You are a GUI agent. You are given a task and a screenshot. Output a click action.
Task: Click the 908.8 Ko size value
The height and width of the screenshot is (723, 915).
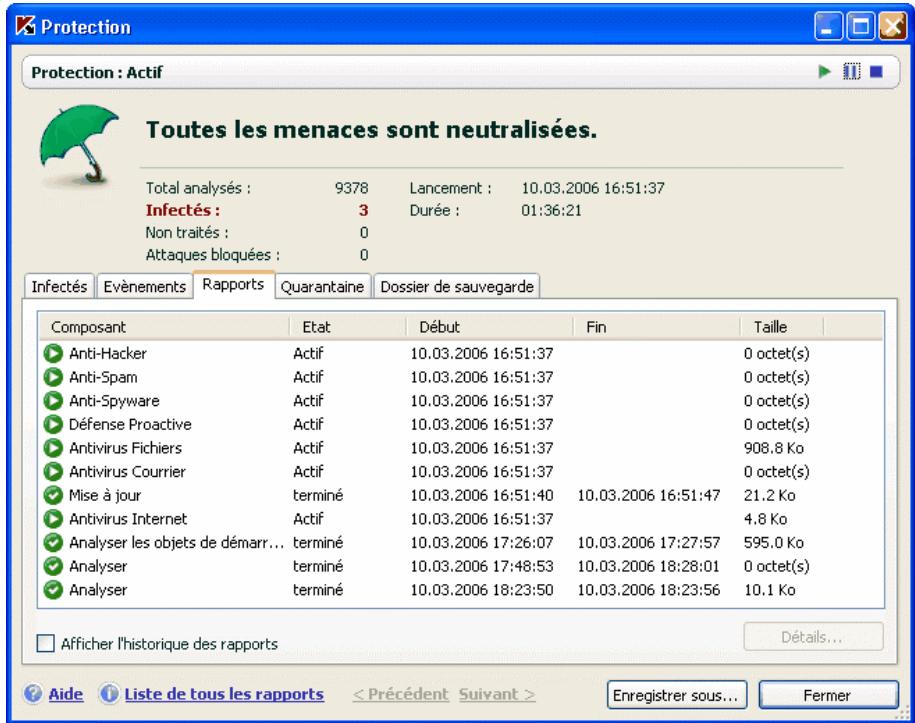[774, 448]
